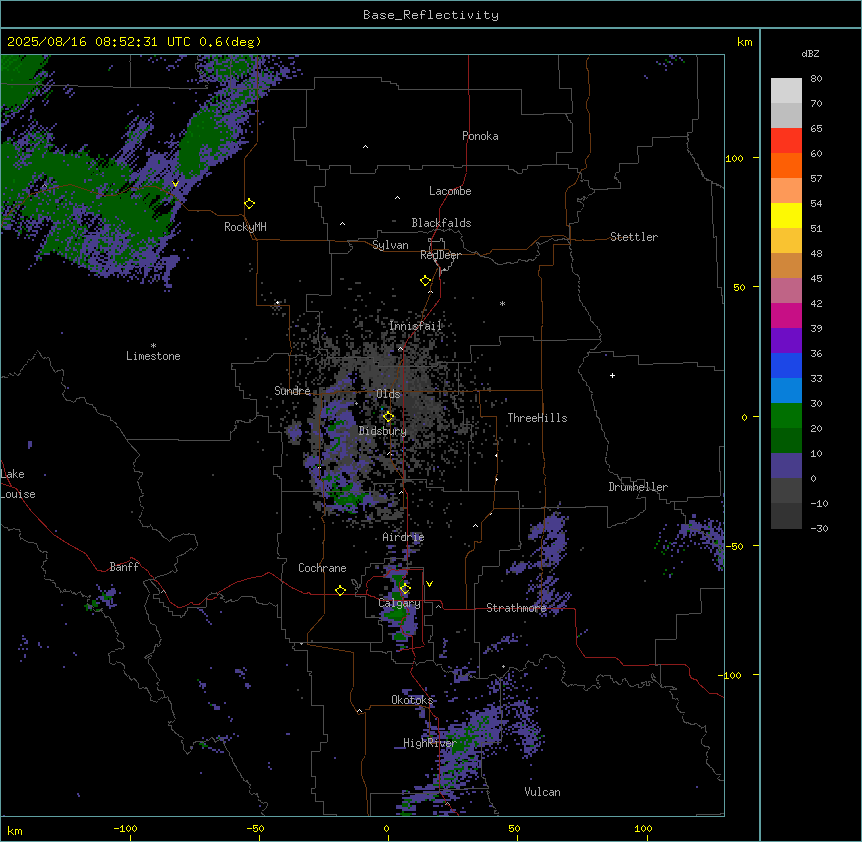Image resolution: width=862 pixels, height=842 pixels.
Task: Click the yellow V marker east of Calgary
Action: (x=429, y=584)
